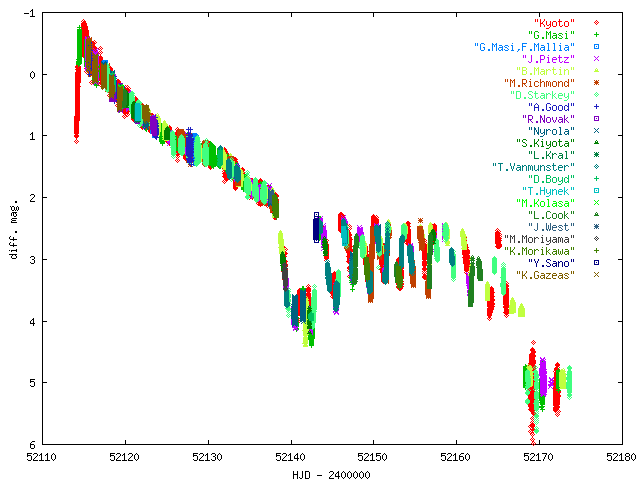This screenshot has width=640, height=480.
Task: Click the cyan square marker beside T.Hynek
Action: coord(596,191)
